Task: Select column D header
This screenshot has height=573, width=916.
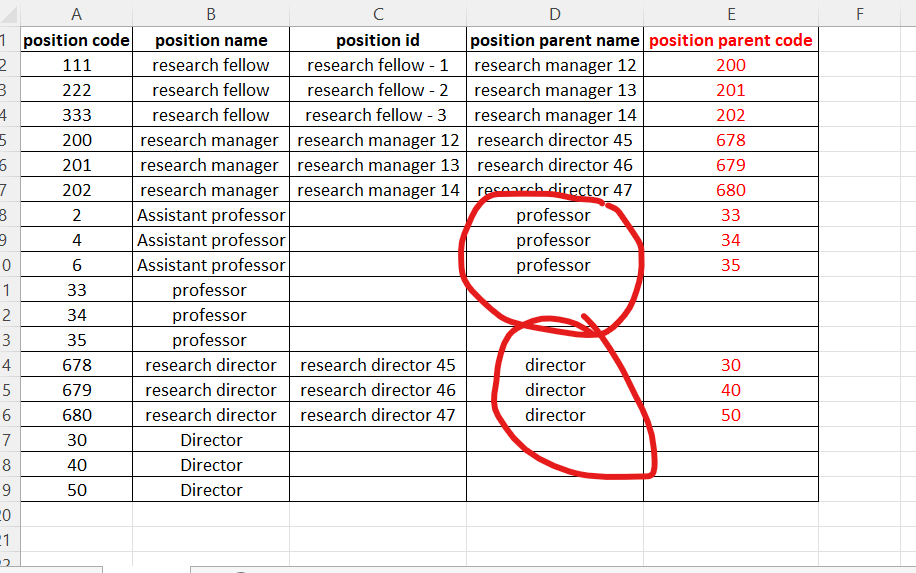Action: (x=554, y=13)
